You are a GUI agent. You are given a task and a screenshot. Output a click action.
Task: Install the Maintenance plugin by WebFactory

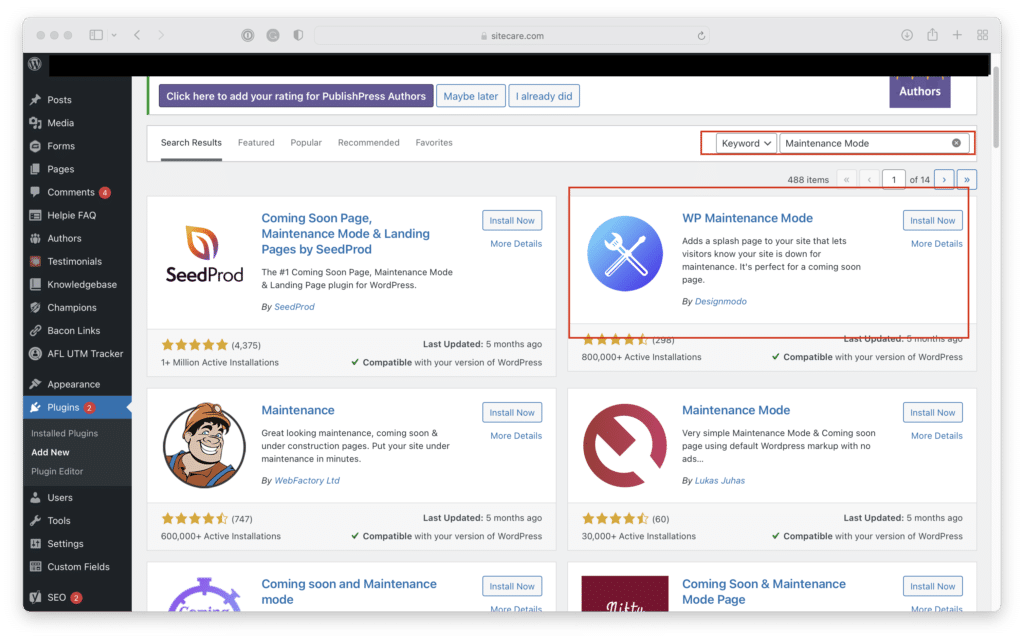pyautogui.click(x=512, y=413)
